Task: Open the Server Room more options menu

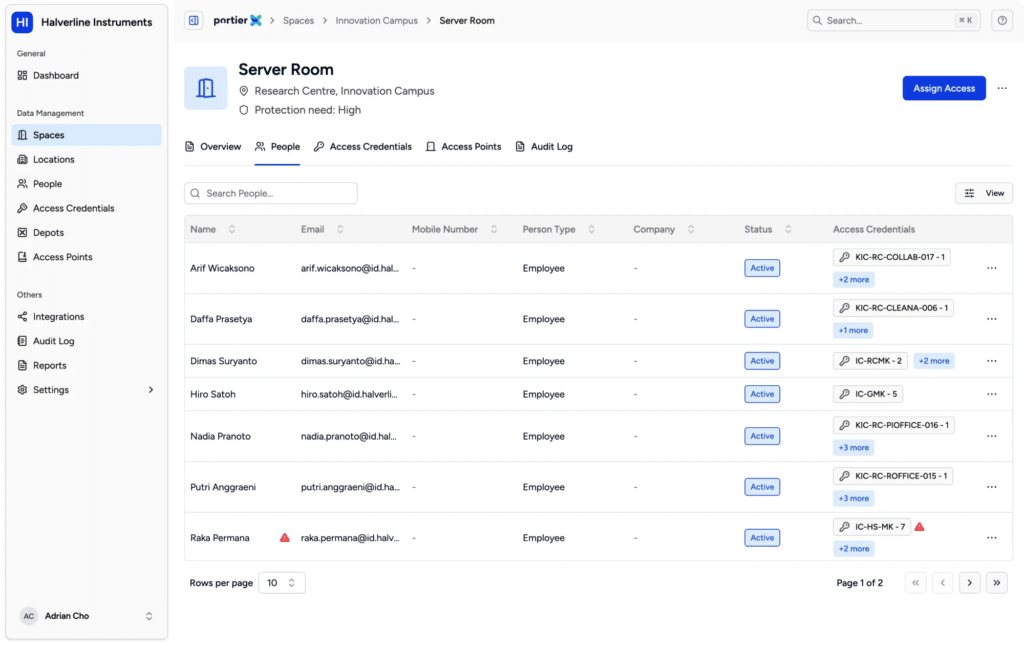Action: pos(1002,88)
